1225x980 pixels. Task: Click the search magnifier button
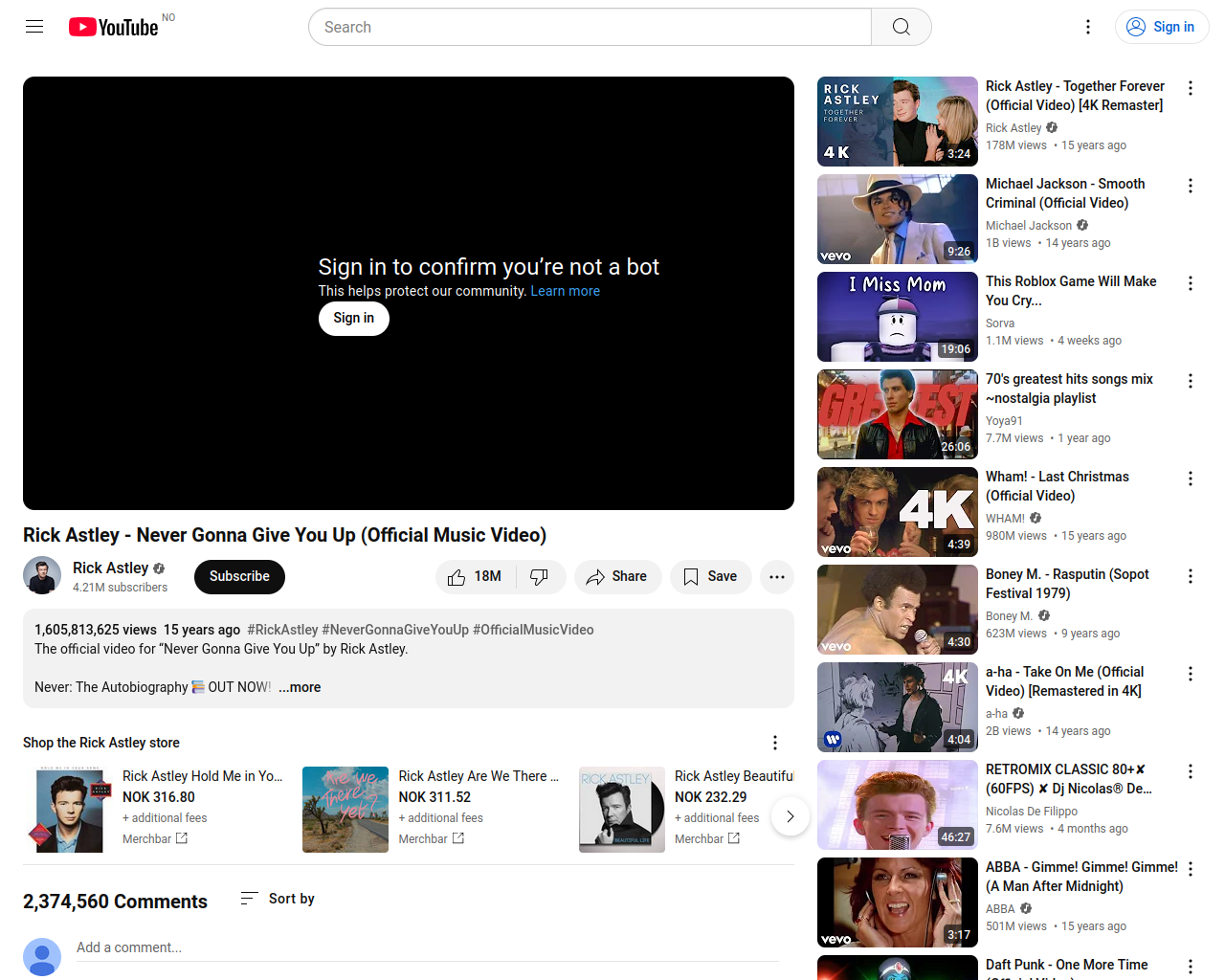[x=902, y=27]
